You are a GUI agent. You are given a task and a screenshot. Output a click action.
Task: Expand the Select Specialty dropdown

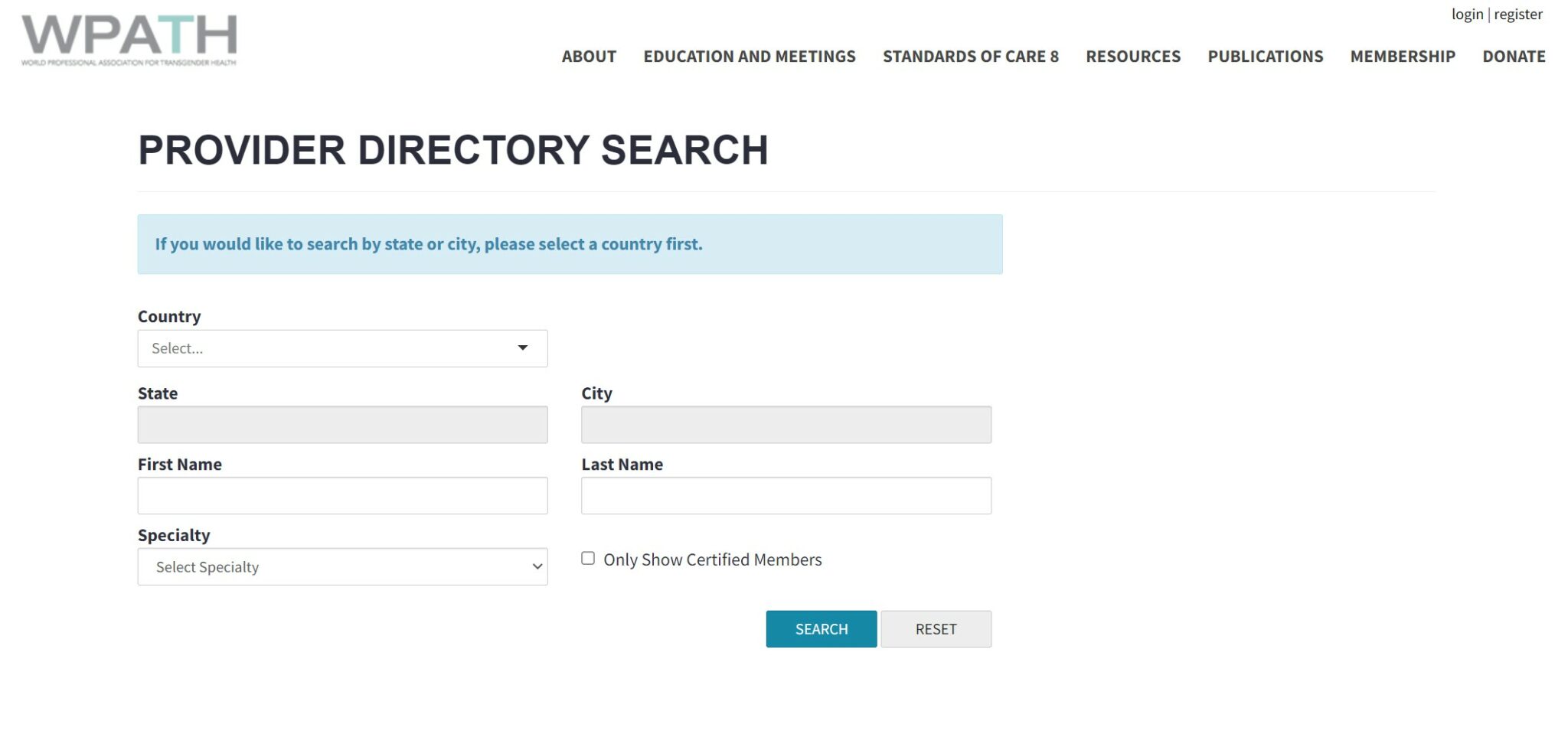pyautogui.click(x=342, y=567)
